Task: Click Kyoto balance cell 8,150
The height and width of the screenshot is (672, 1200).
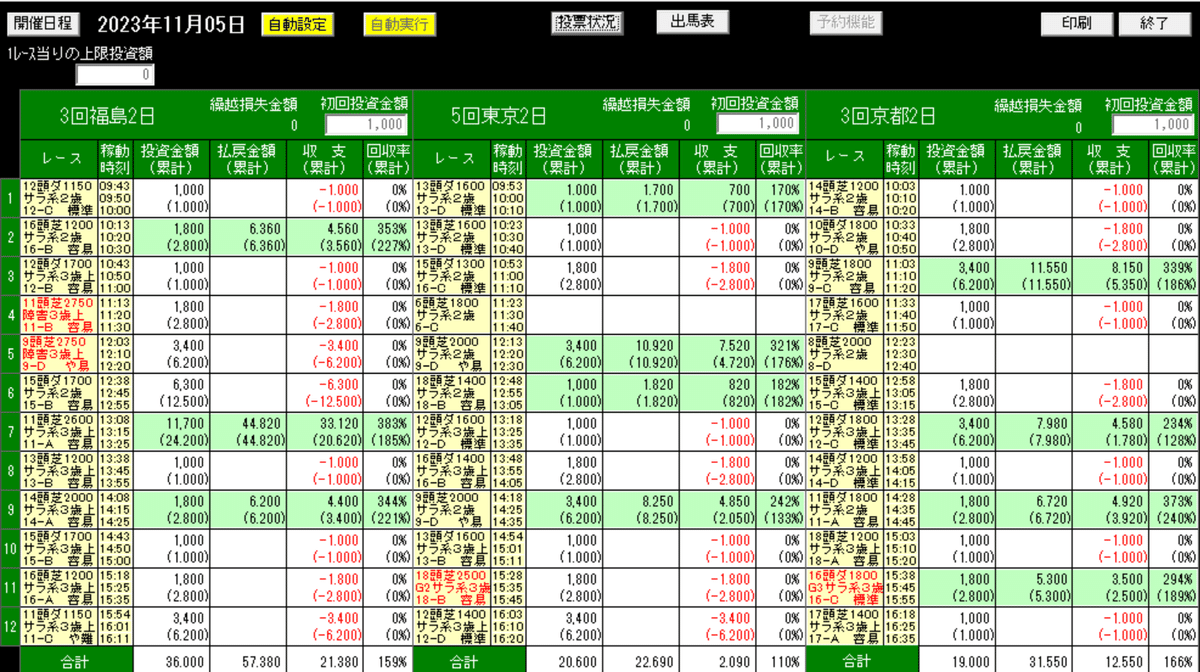Action: pos(1110,276)
